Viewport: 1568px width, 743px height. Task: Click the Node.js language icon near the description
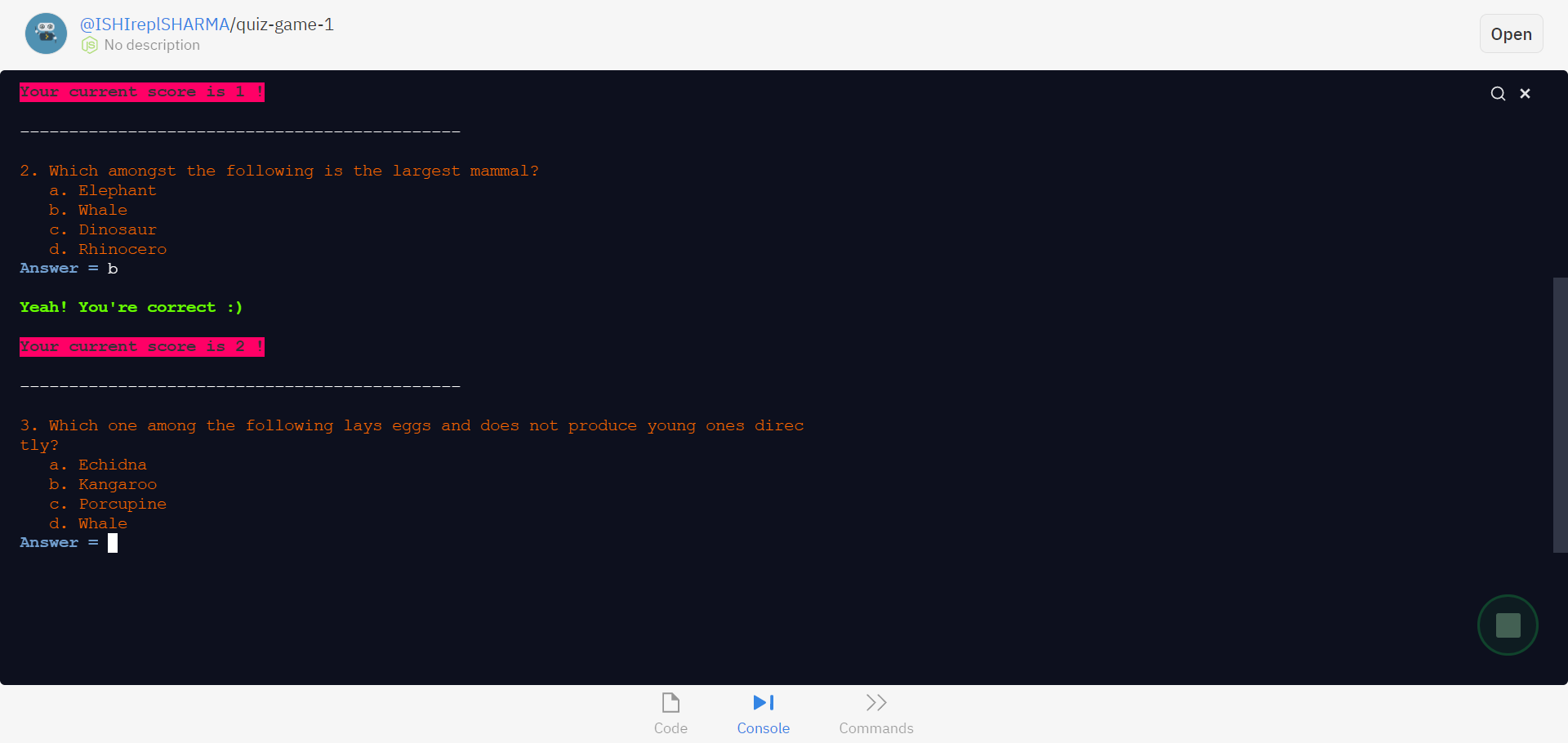(x=89, y=46)
